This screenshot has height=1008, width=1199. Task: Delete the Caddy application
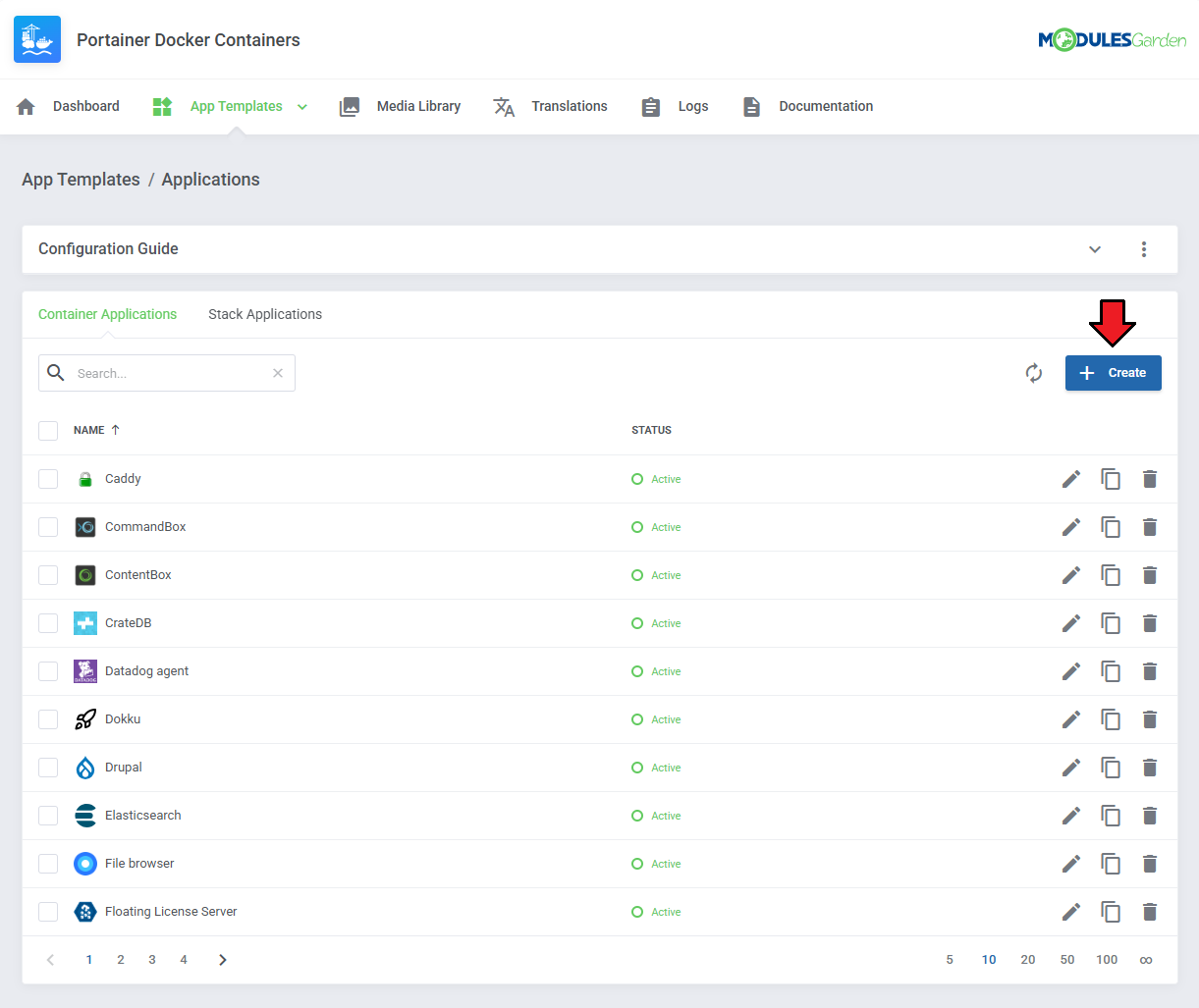pos(1150,479)
